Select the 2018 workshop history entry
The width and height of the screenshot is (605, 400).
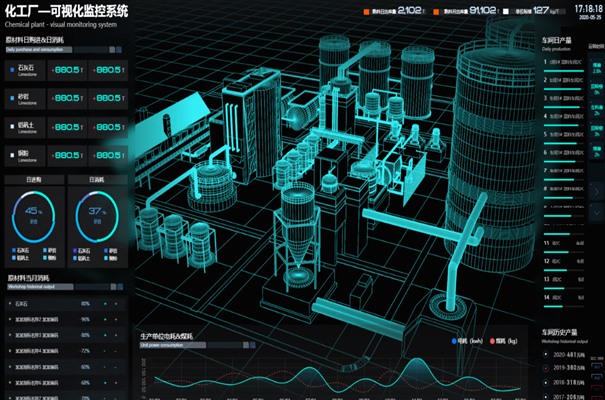[x=564, y=382]
